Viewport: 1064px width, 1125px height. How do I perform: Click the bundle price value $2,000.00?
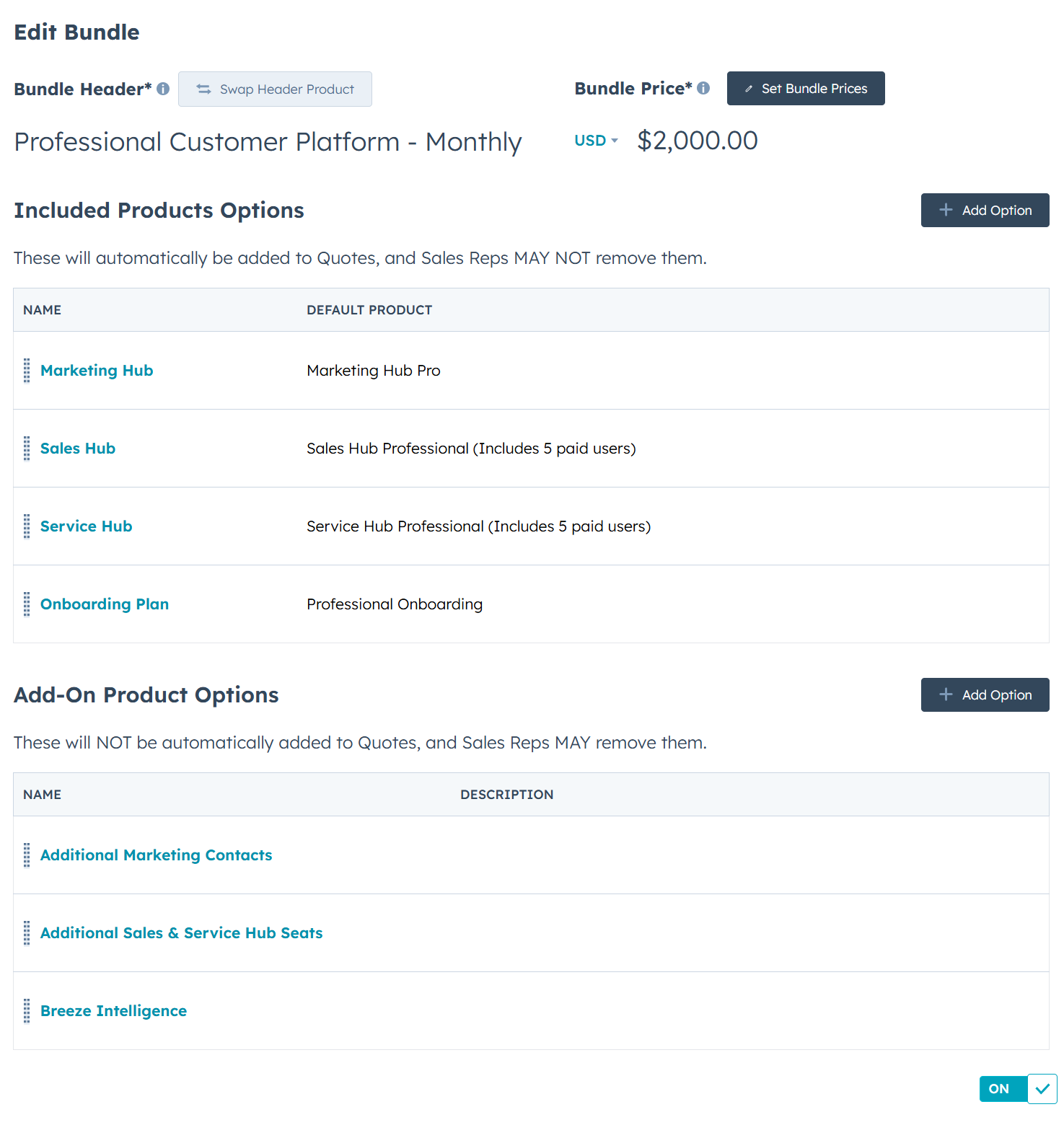click(x=697, y=141)
